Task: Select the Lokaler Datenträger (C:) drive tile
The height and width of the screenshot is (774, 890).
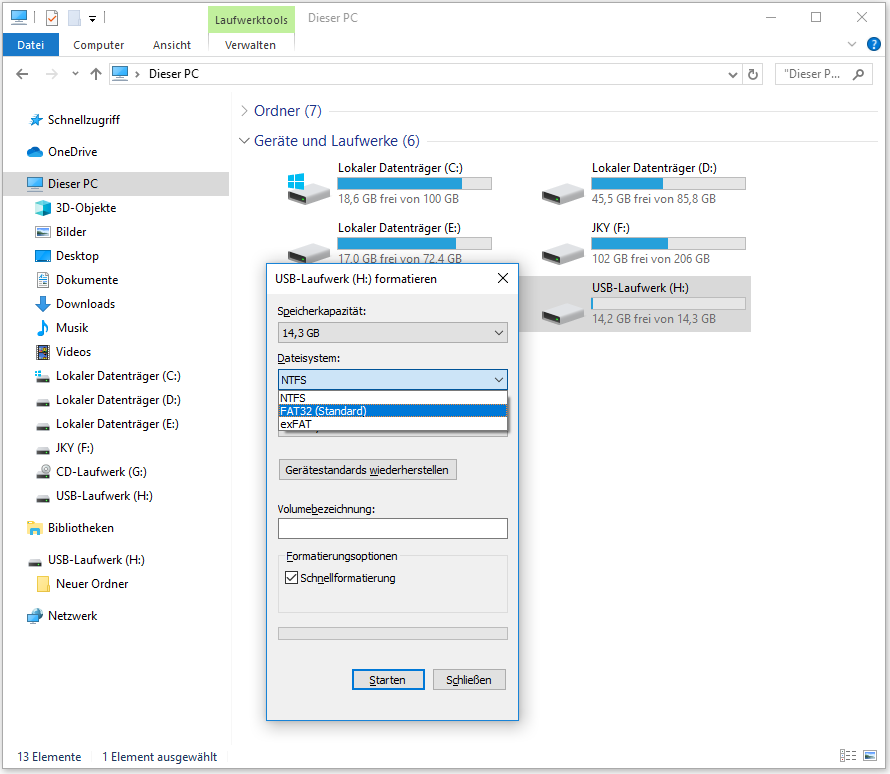Action: point(389,184)
